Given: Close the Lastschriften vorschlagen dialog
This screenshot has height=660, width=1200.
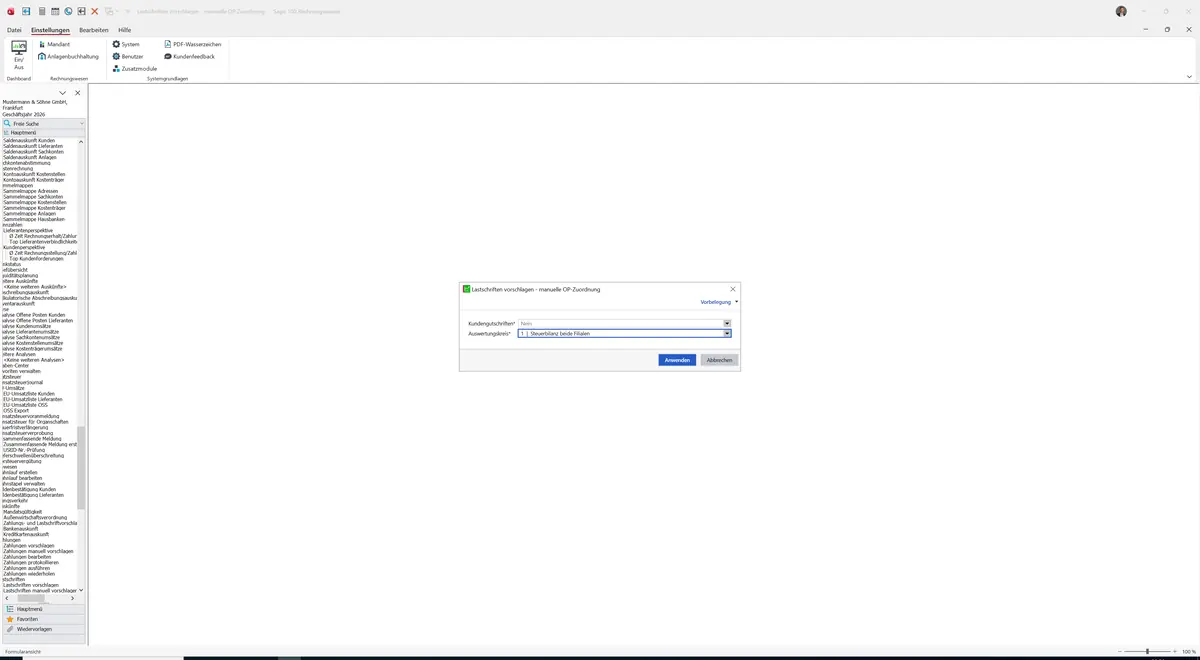Looking at the screenshot, I should [733, 289].
